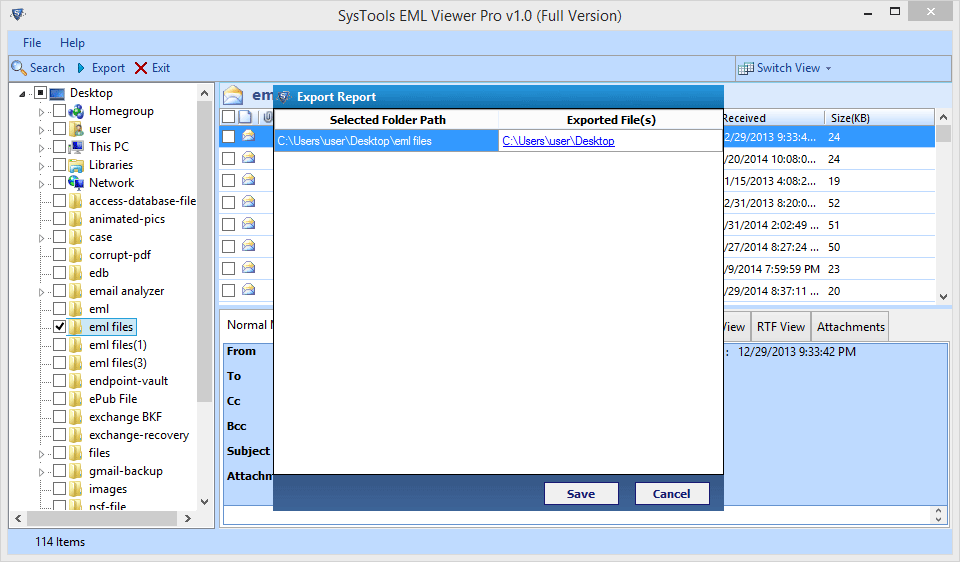Check the eml files(1) folder checkbox
This screenshot has height=562, width=960.
(x=59, y=345)
